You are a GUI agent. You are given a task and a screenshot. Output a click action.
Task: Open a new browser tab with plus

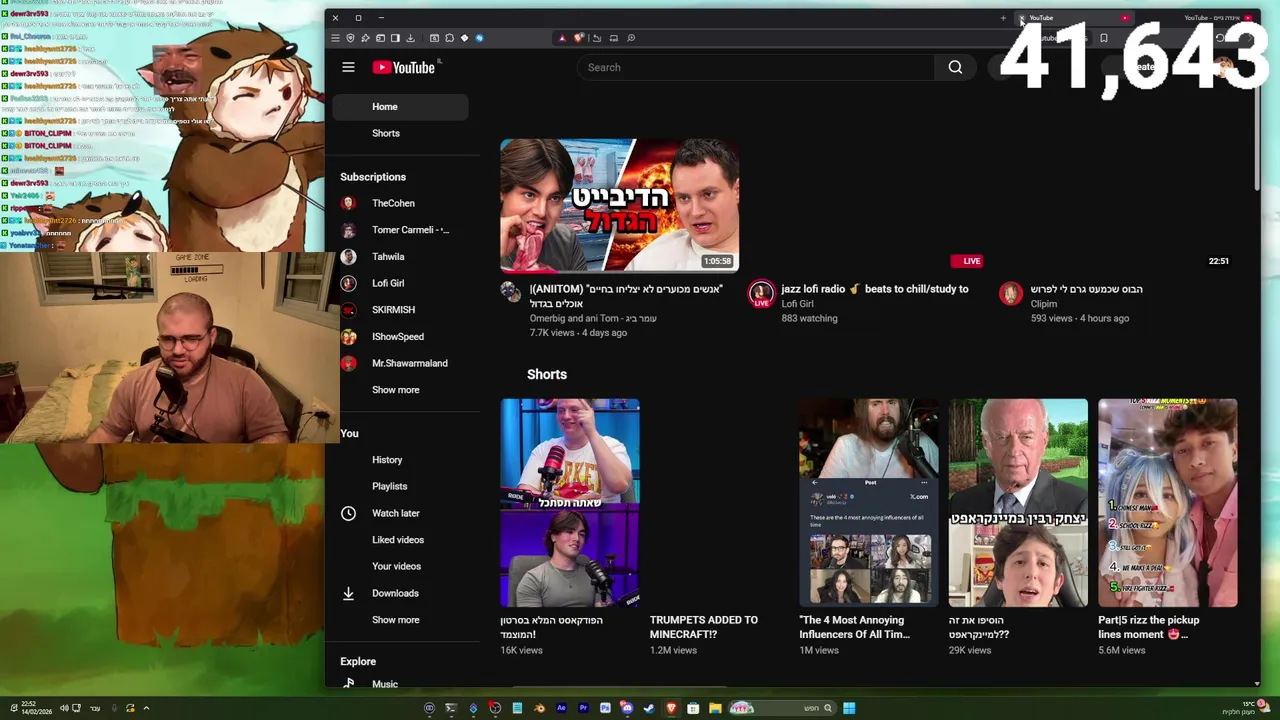1003,17
